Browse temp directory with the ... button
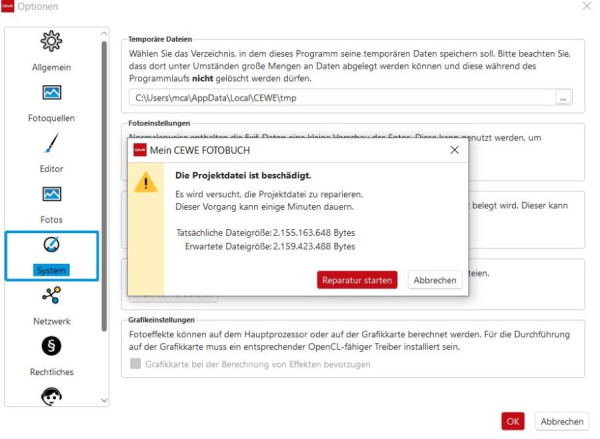This screenshot has width=600, height=439. [563, 98]
